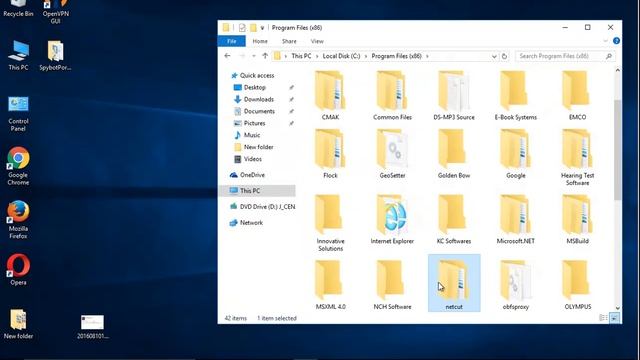Select the OLYMPUS folder

pos(577,285)
